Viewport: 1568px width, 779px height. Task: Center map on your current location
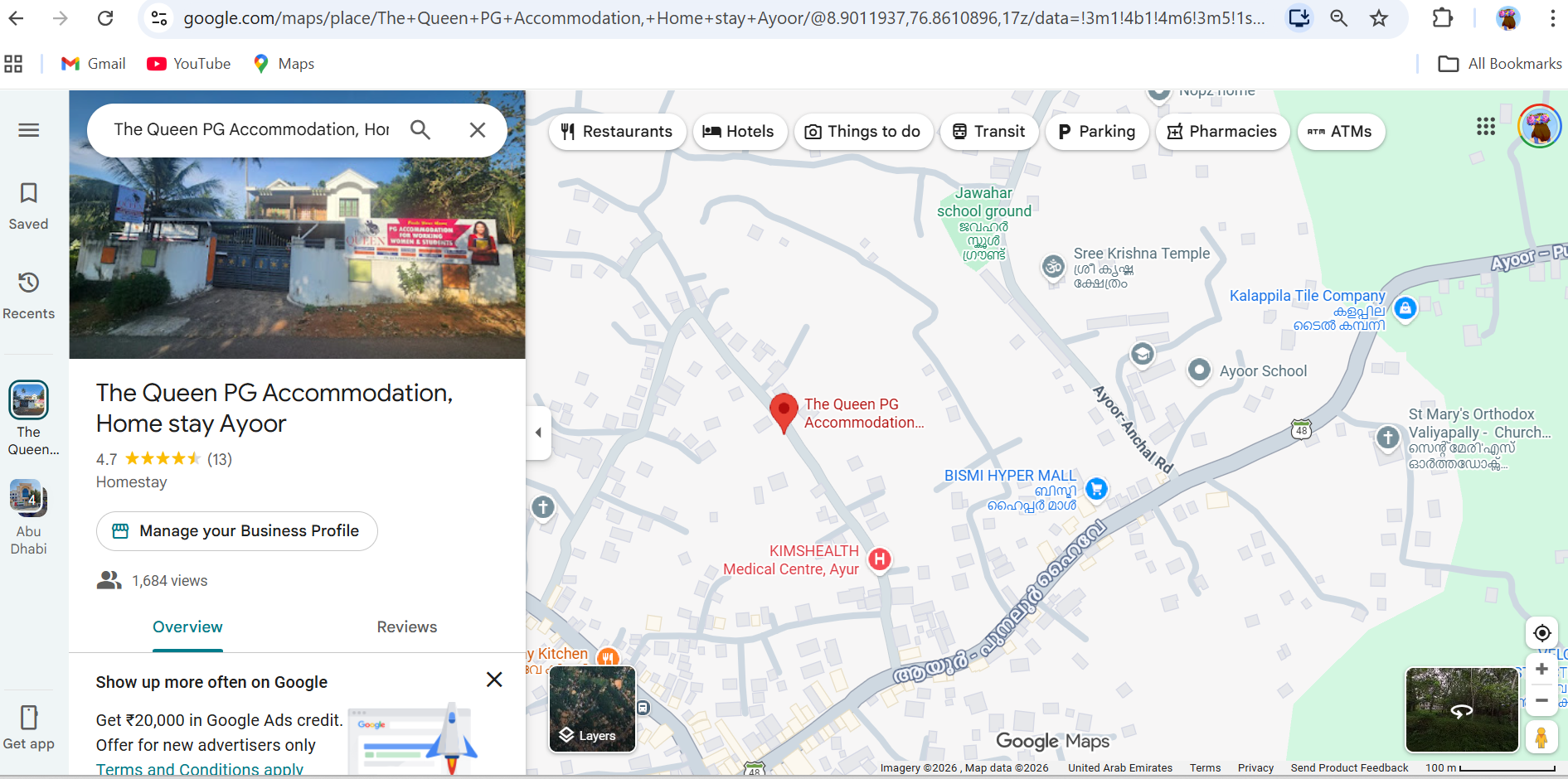click(x=1541, y=633)
